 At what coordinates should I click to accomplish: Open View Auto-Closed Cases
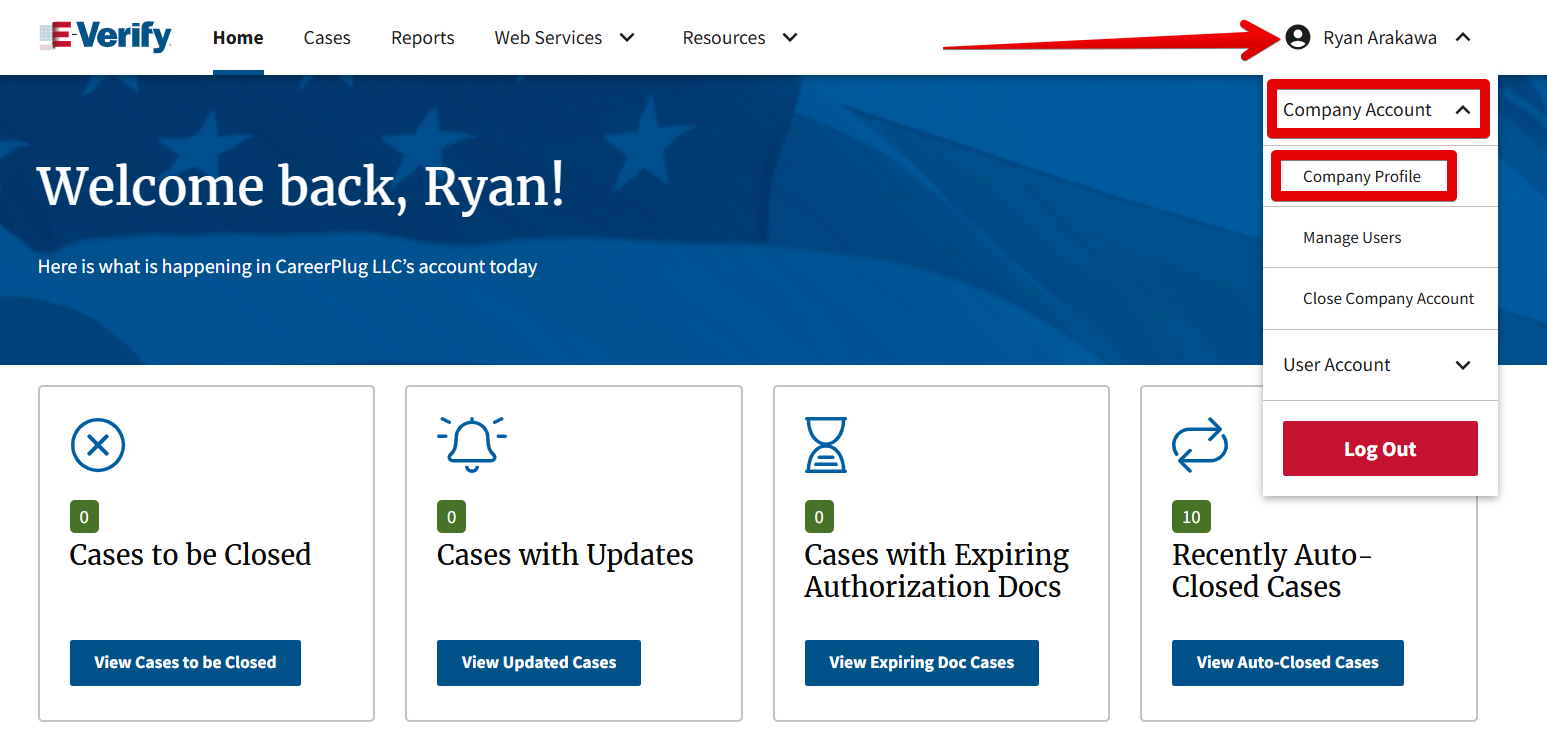[x=1287, y=662]
